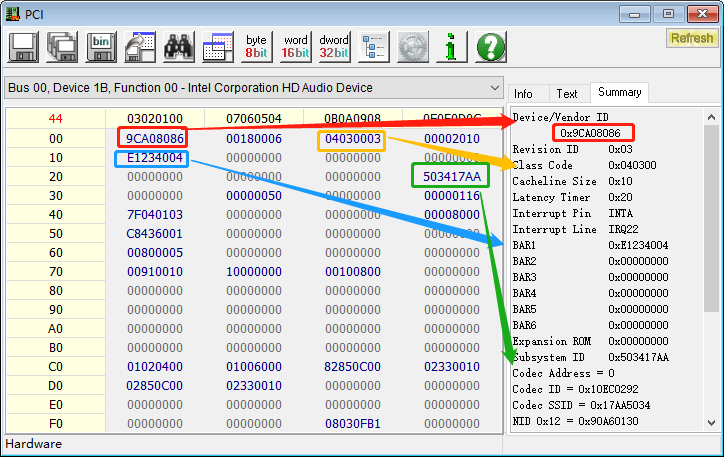Open the Find binoculars tool
The height and width of the screenshot is (457, 724).
179,47
